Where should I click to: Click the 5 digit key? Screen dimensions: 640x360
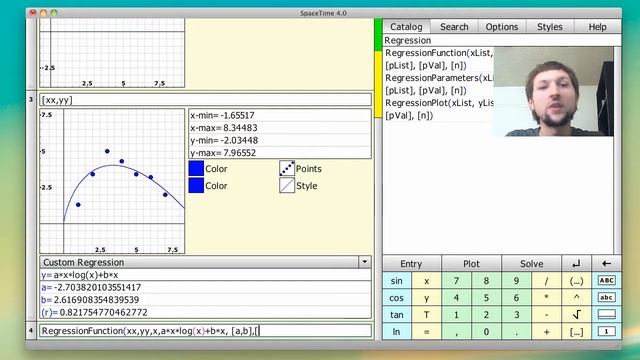click(486, 298)
